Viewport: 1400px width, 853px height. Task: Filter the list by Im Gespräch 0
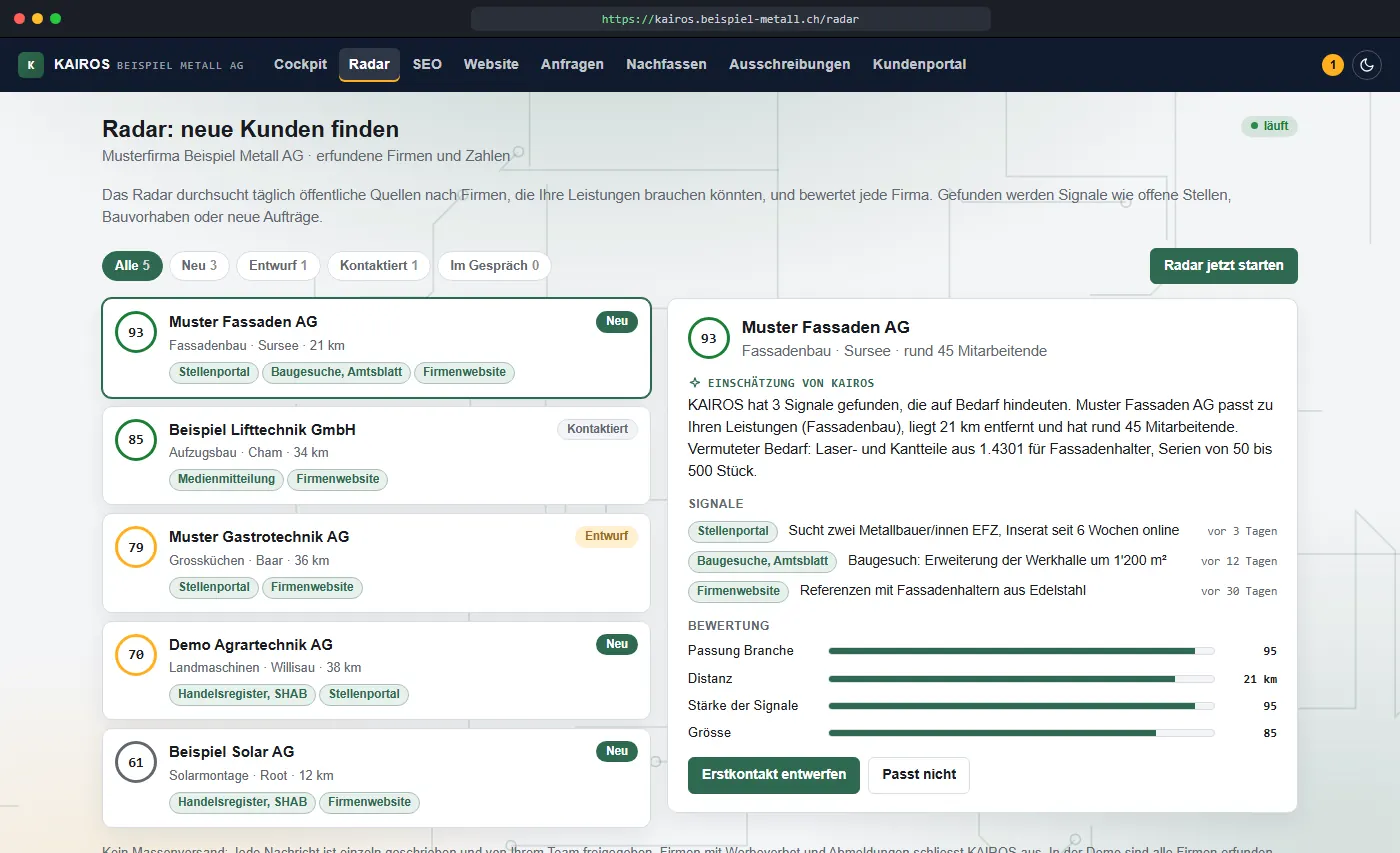[494, 266]
